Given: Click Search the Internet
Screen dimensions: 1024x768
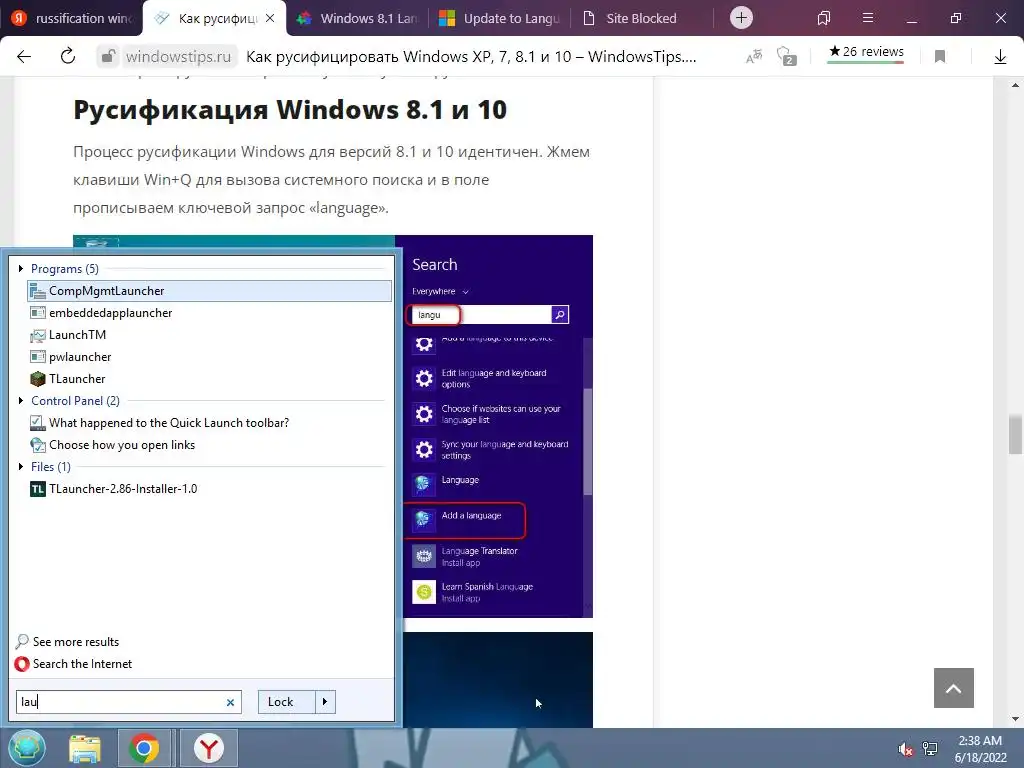Looking at the screenshot, I should 82,664.
